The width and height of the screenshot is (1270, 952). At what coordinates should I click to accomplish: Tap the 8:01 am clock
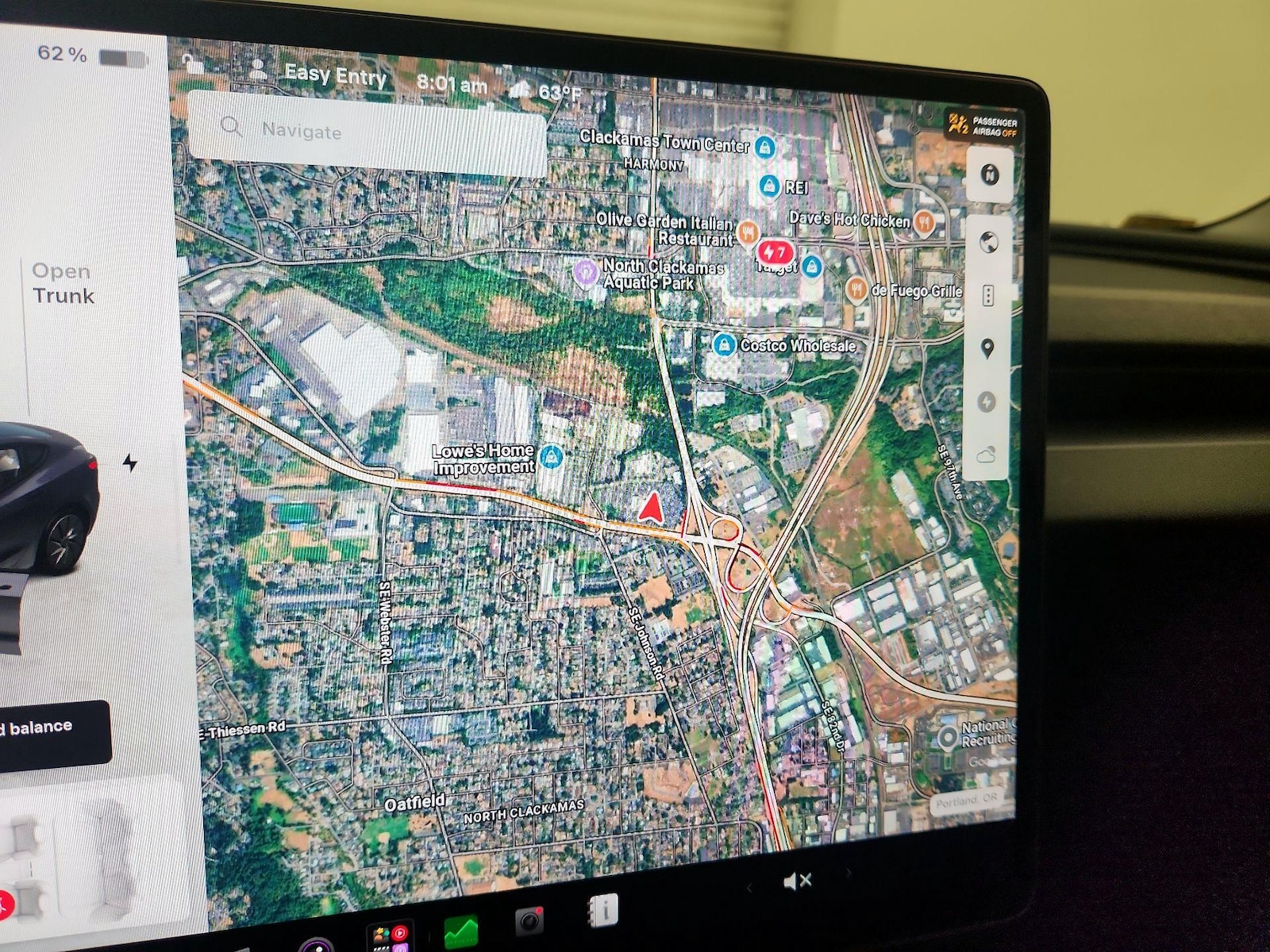452,83
